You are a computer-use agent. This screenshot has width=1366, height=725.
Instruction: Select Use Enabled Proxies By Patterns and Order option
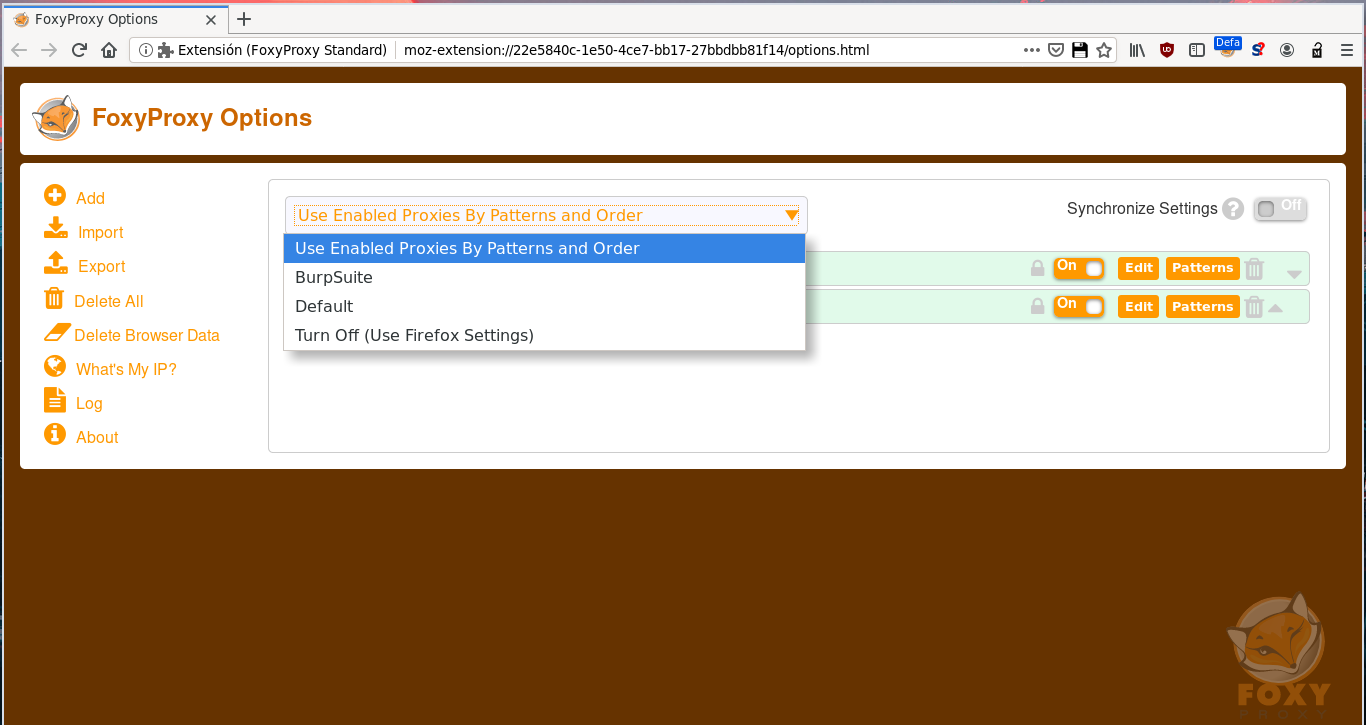pyautogui.click(x=545, y=248)
